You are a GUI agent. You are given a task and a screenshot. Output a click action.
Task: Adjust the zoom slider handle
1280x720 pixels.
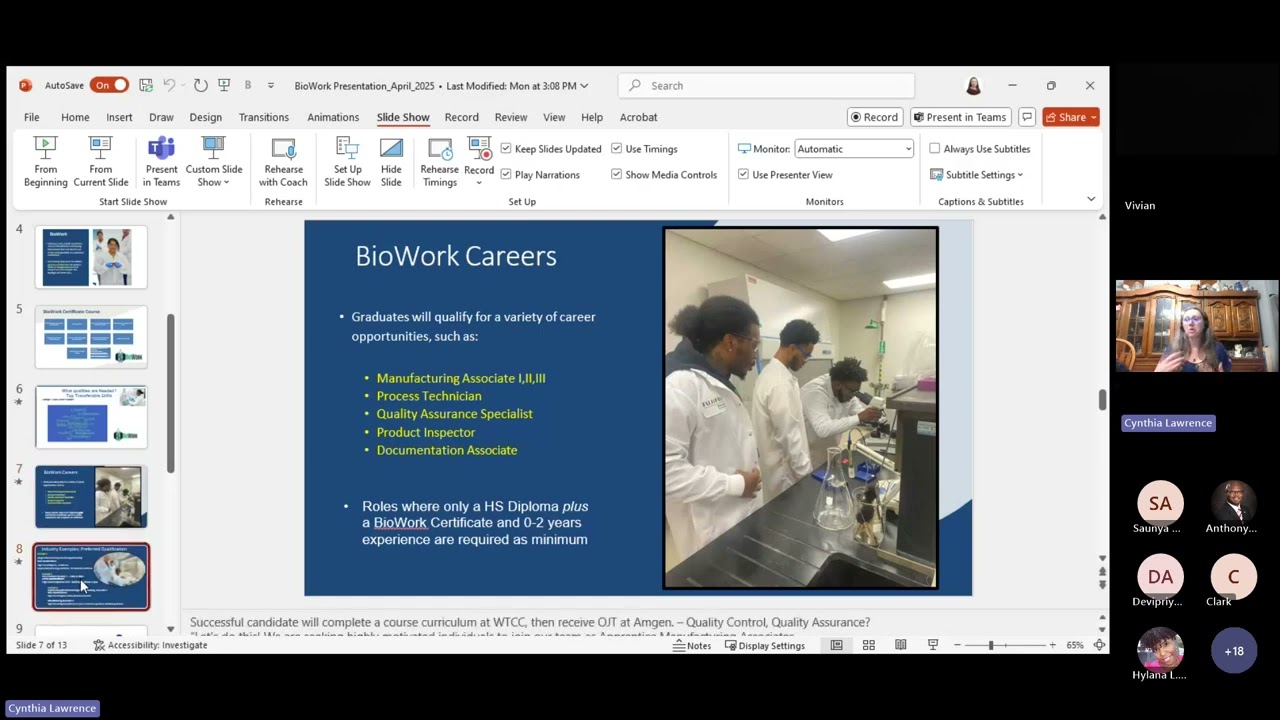pos(991,646)
